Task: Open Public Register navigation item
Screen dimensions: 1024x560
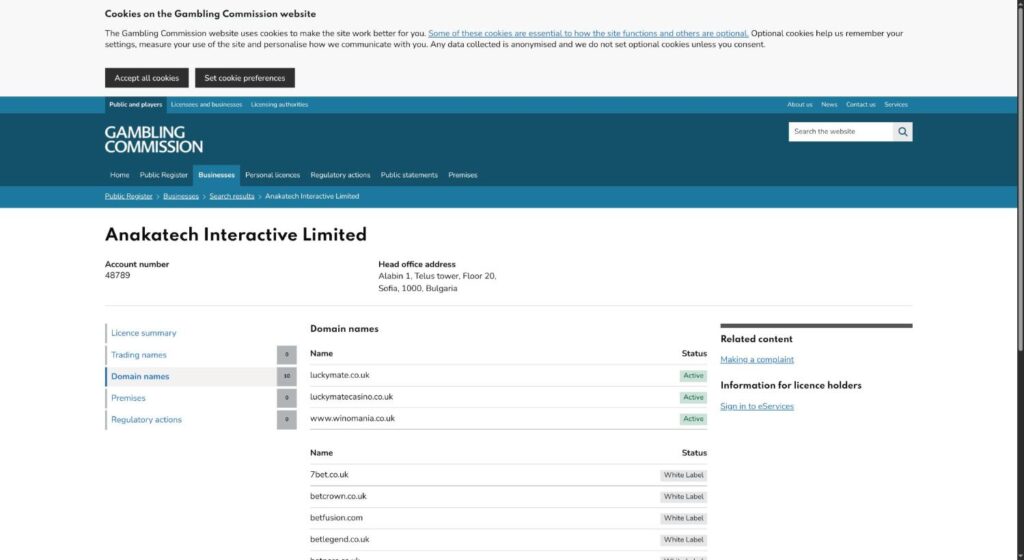Action: point(163,175)
